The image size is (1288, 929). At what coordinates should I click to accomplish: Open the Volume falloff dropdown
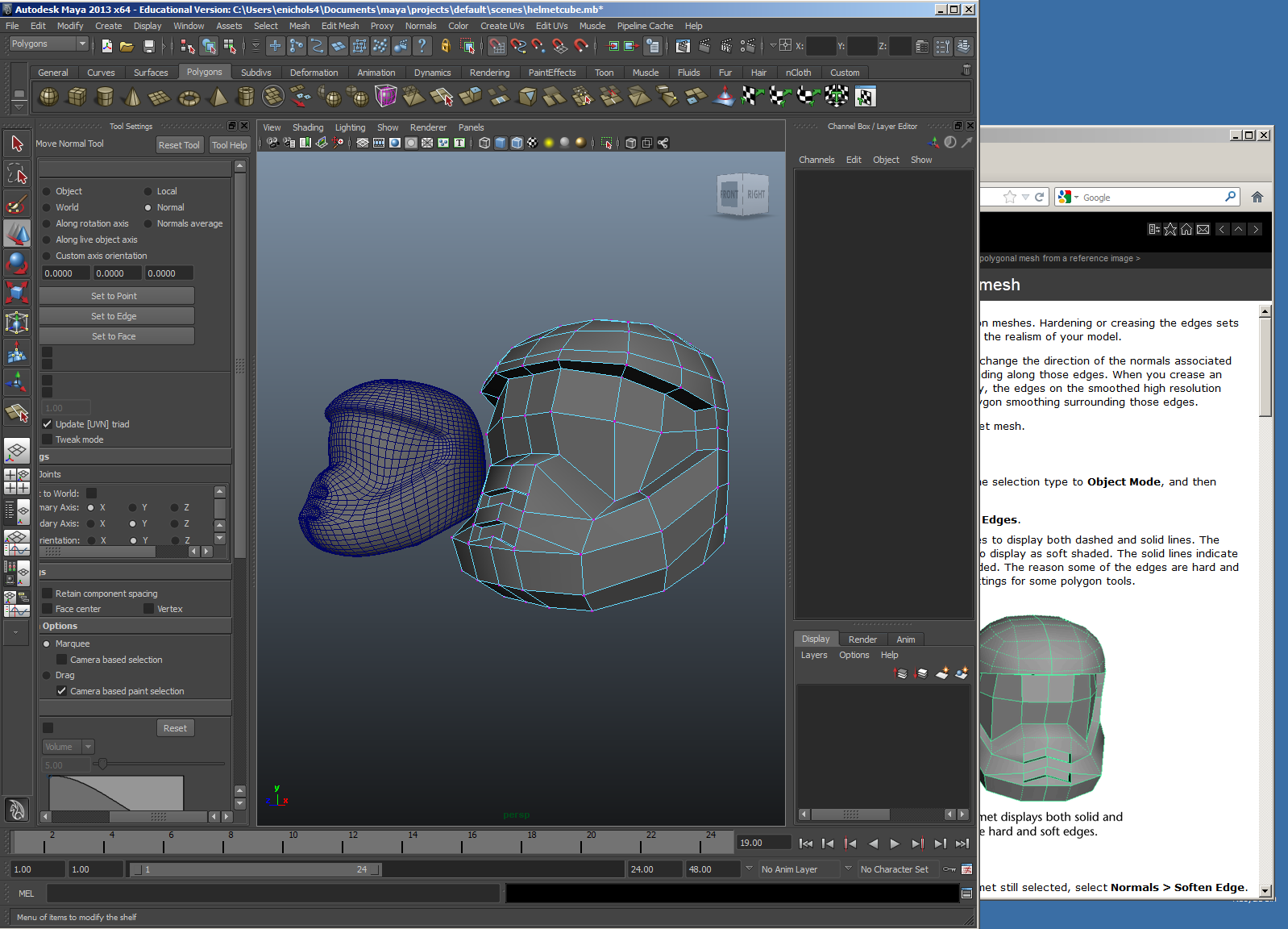69,747
